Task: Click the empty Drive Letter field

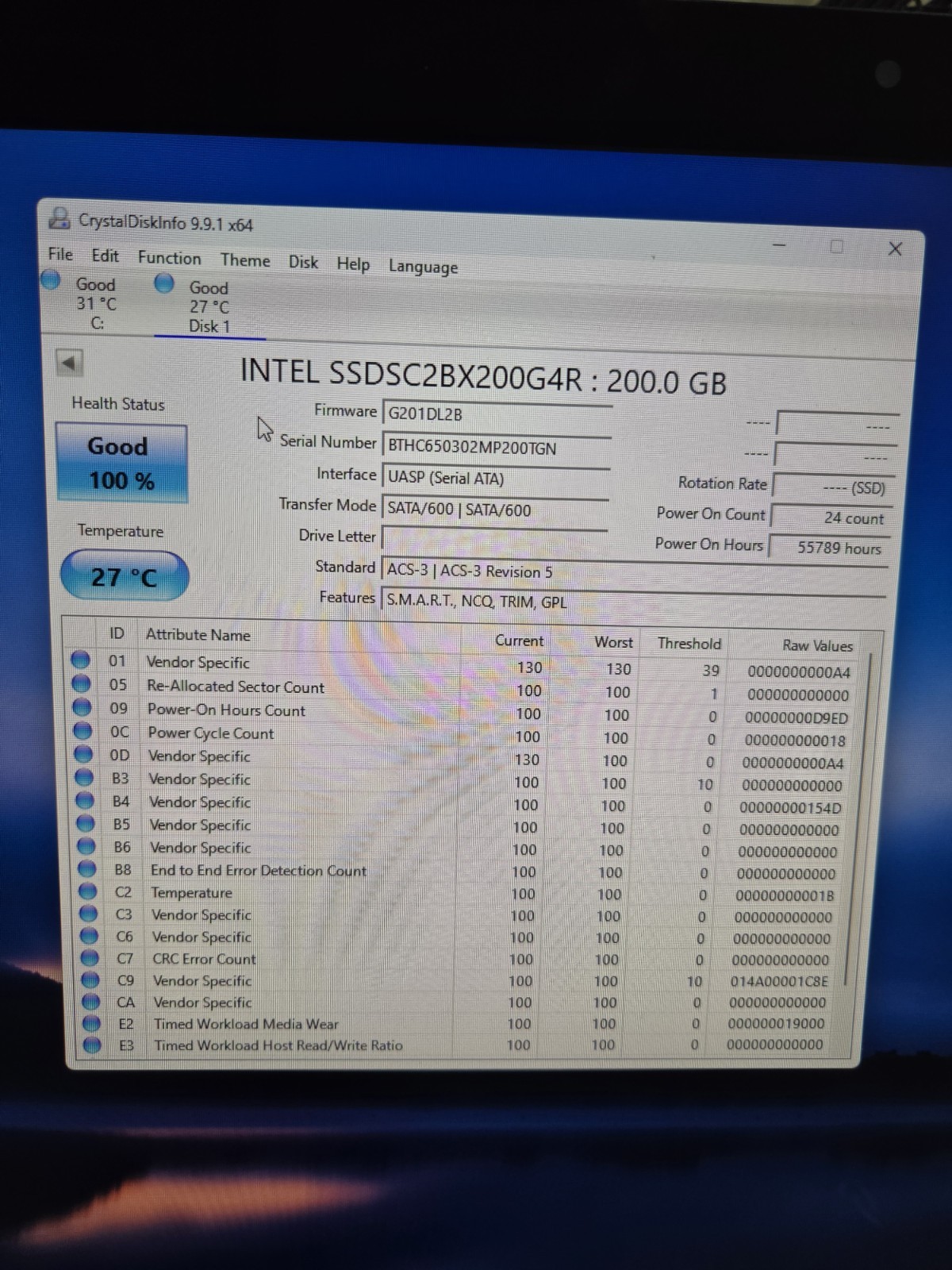Action: click(495, 539)
